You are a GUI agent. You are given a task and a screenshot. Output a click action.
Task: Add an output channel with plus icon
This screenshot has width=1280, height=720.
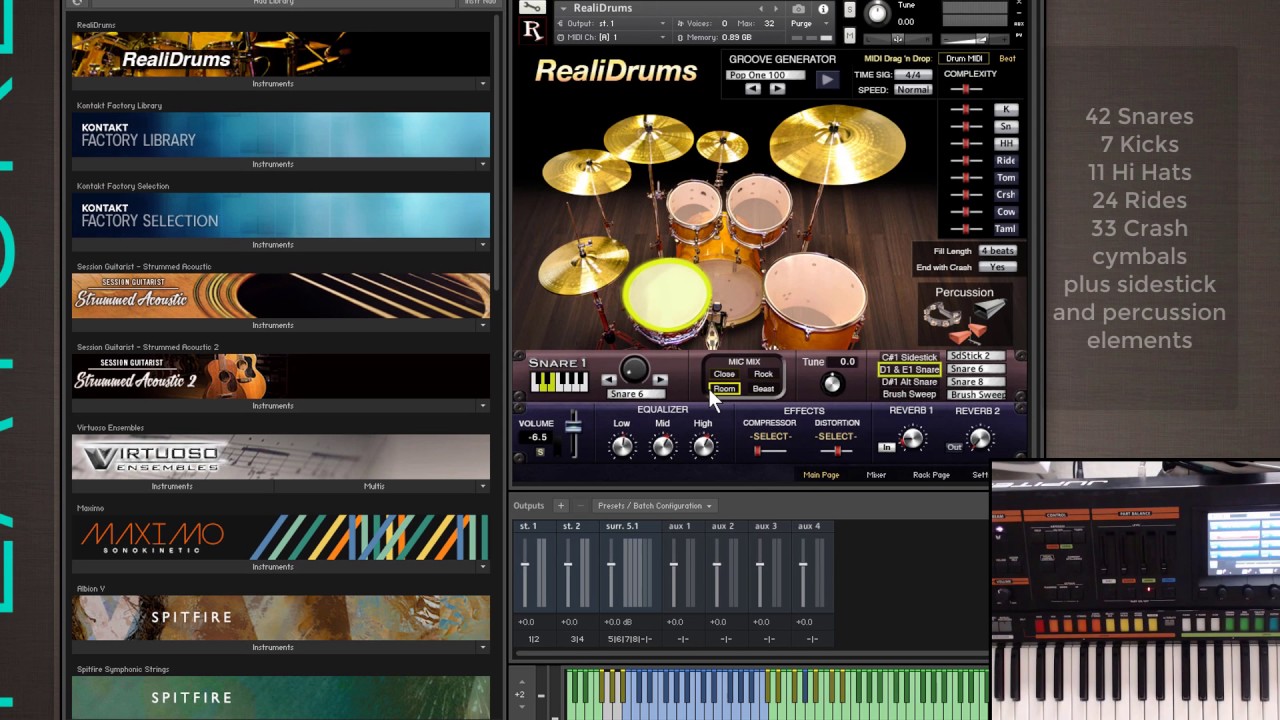(561, 506)
